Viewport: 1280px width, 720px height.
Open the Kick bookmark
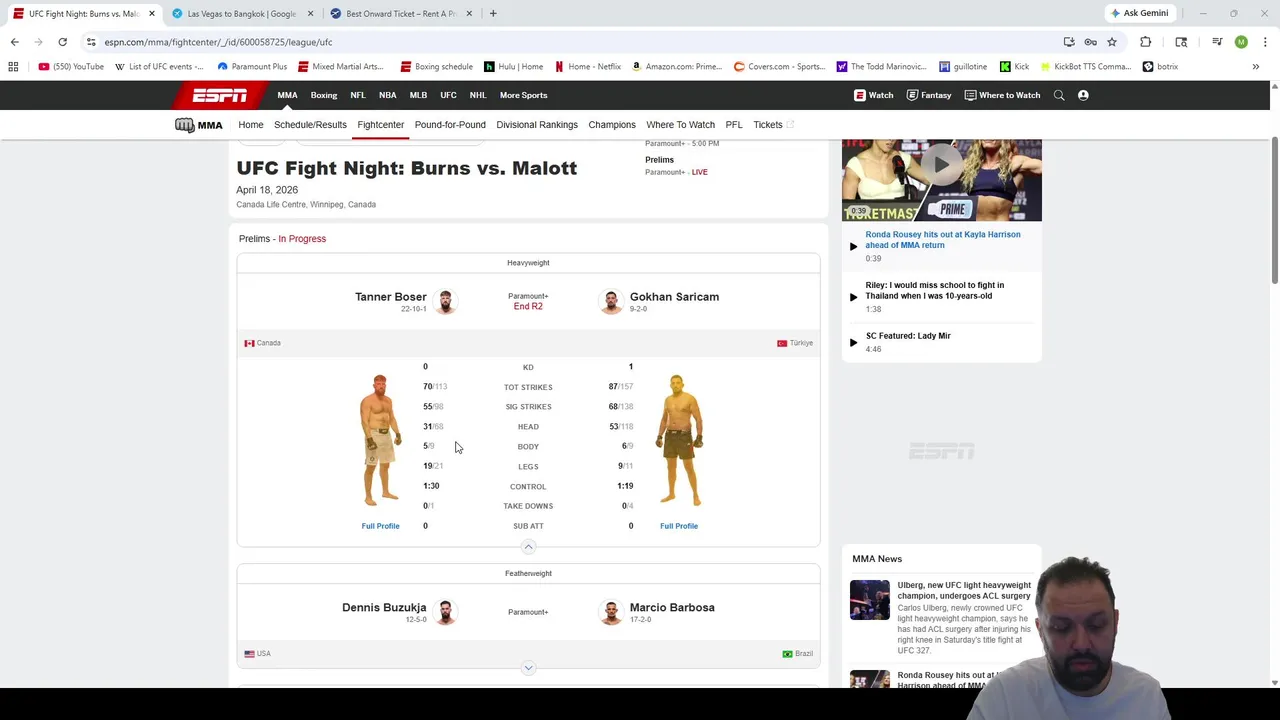[1014, 67]
